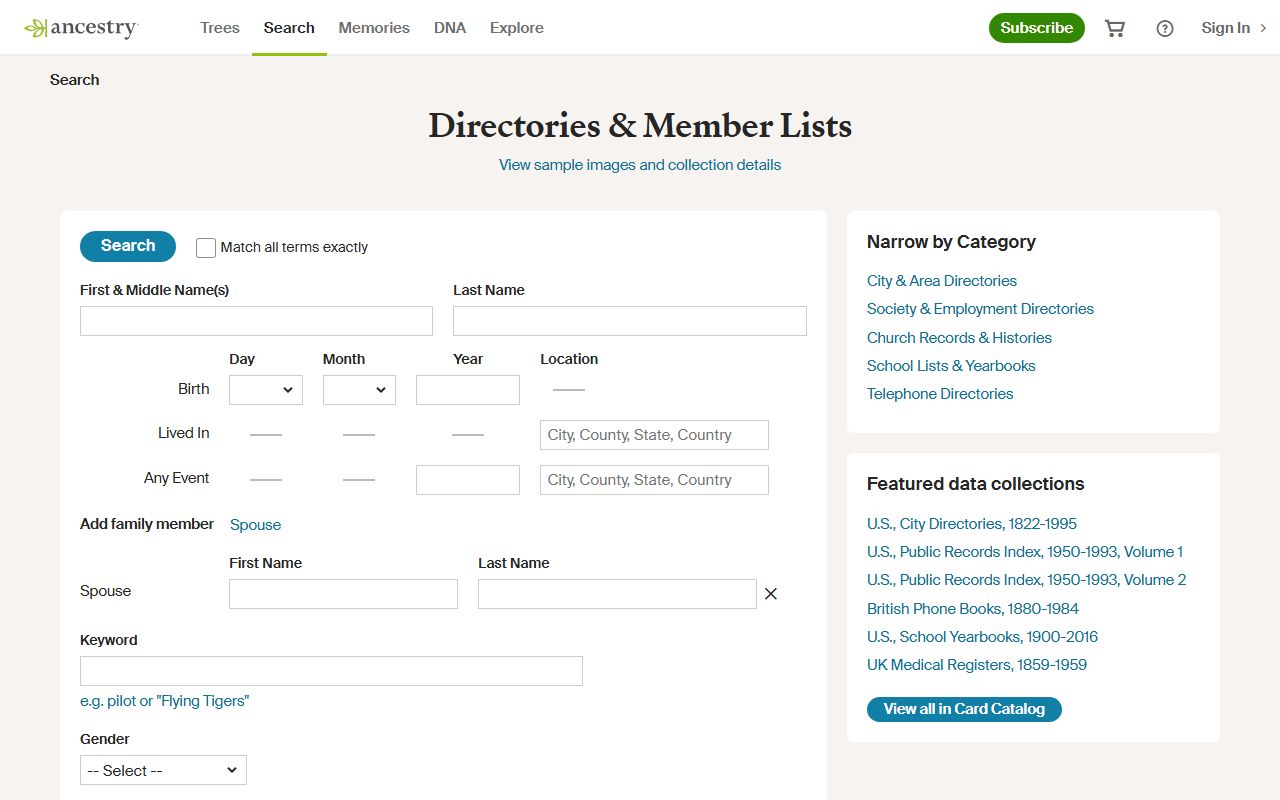Click the blue Search button
The image size is (1280, 800).
coord(128,246)
